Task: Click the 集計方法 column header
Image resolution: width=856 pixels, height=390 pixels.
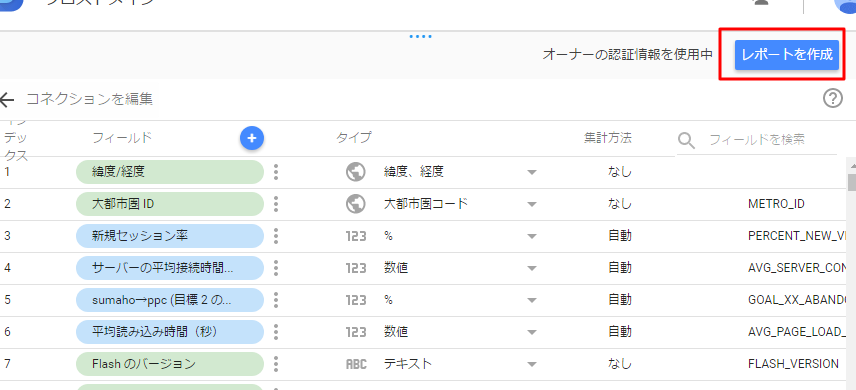Action: click(607, 138)
